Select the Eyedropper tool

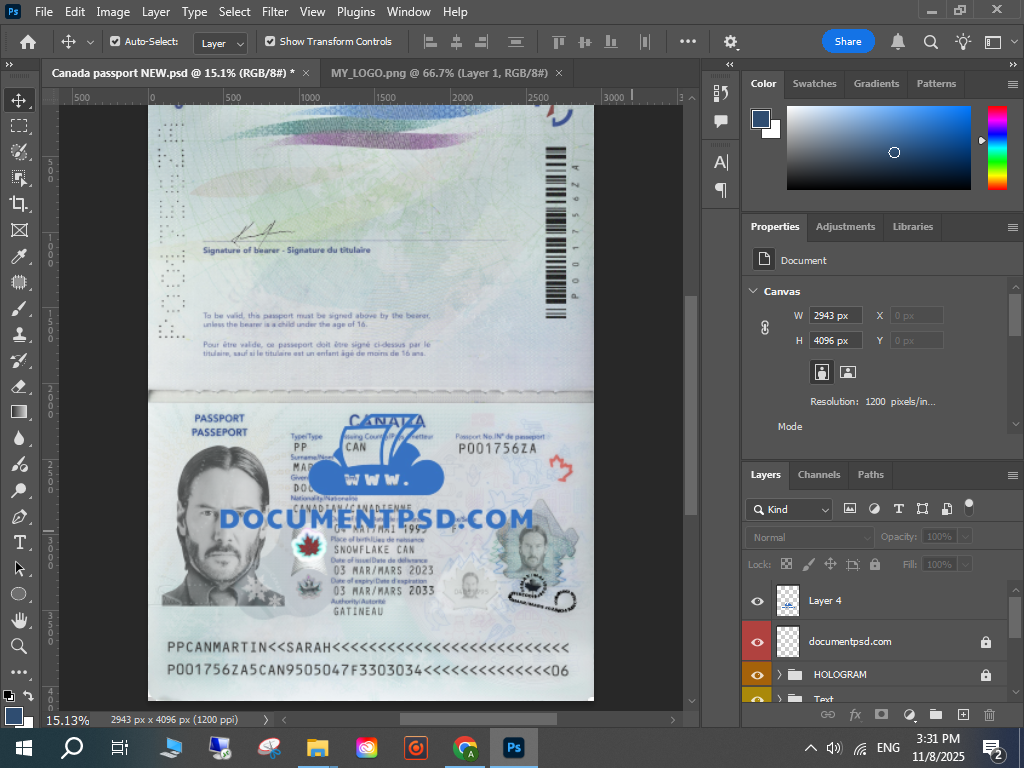coord(19,256)
